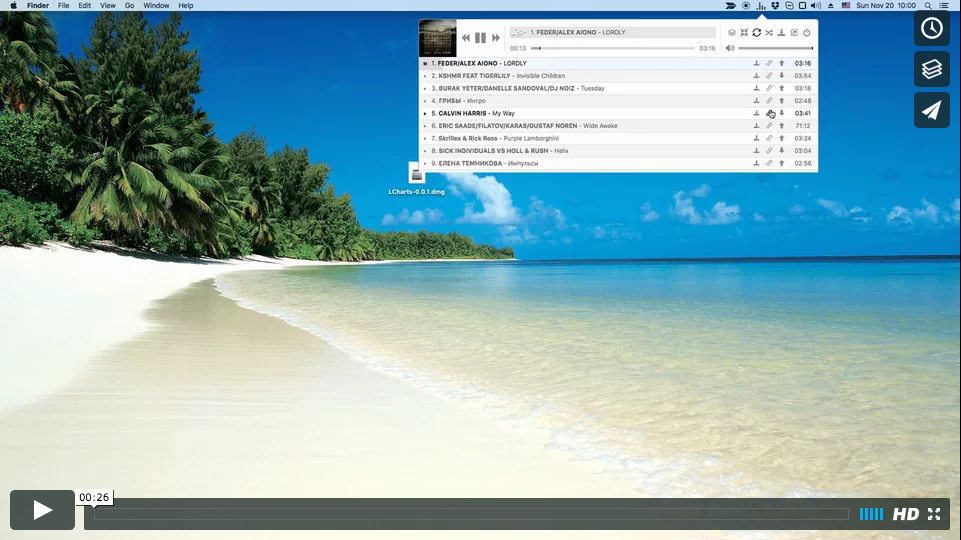The width and height of the screenshot is (961, 540).
Task: Download the BURAK YETER Tuesday track
Action: [x=756, y=88]
